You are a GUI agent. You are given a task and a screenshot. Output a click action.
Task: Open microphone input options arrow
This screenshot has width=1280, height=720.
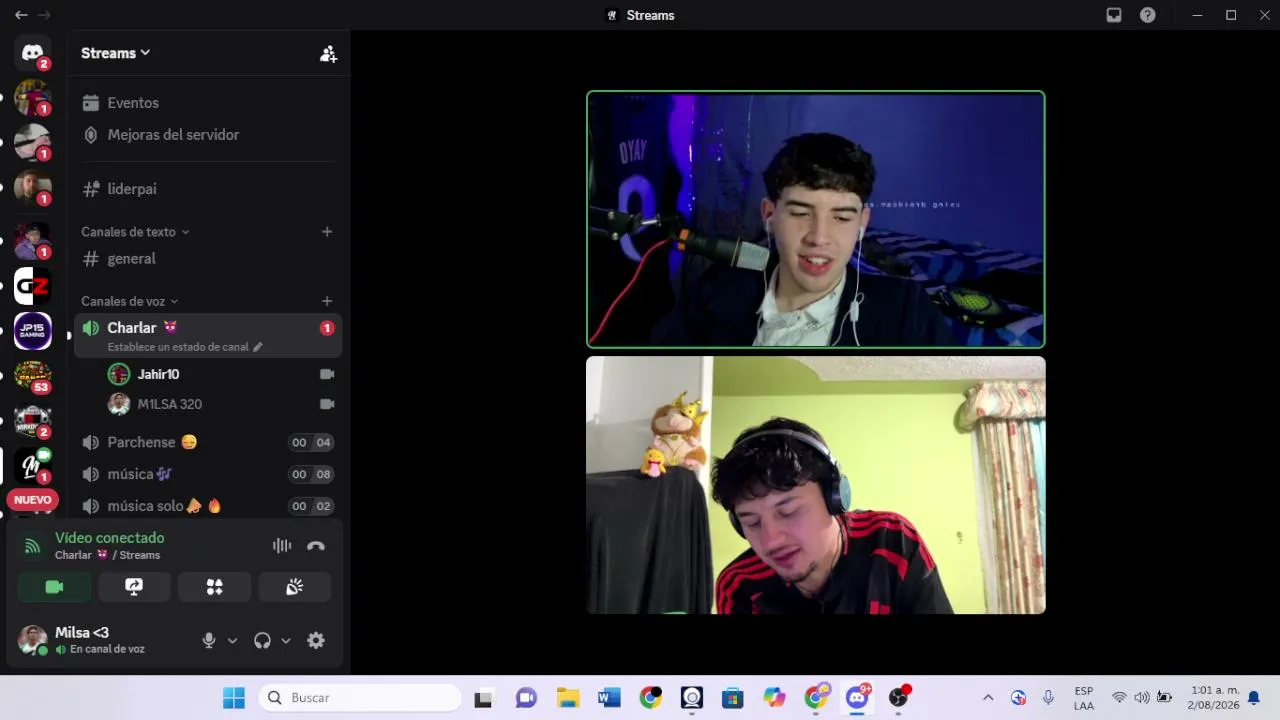pos(232,641)
